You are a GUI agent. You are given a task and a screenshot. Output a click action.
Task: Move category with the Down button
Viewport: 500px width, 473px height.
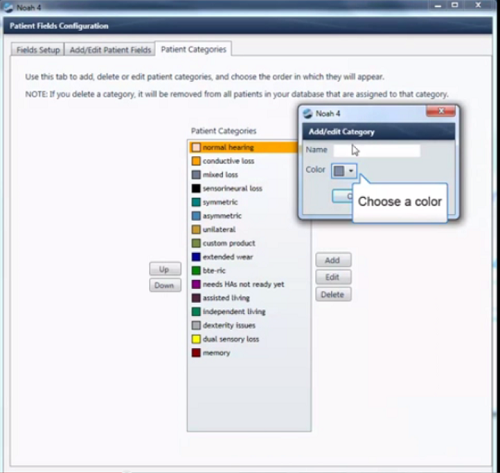165,285
